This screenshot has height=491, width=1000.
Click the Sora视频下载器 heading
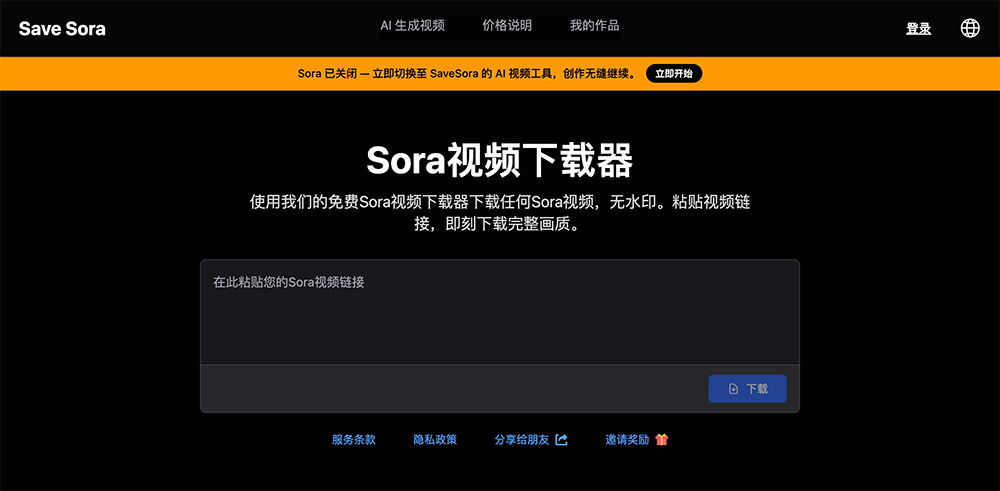499,161
